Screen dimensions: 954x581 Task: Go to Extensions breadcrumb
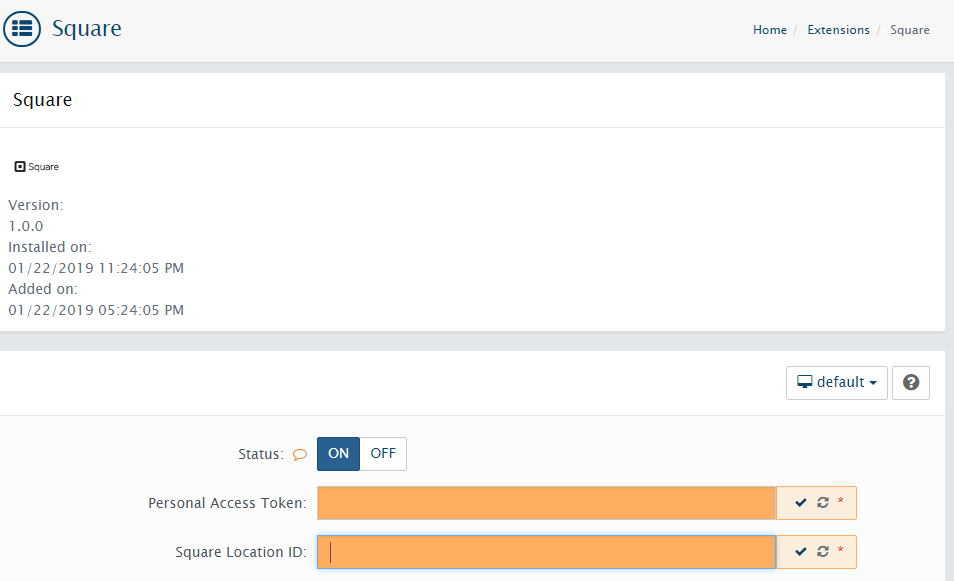click(x=838, y=30)
